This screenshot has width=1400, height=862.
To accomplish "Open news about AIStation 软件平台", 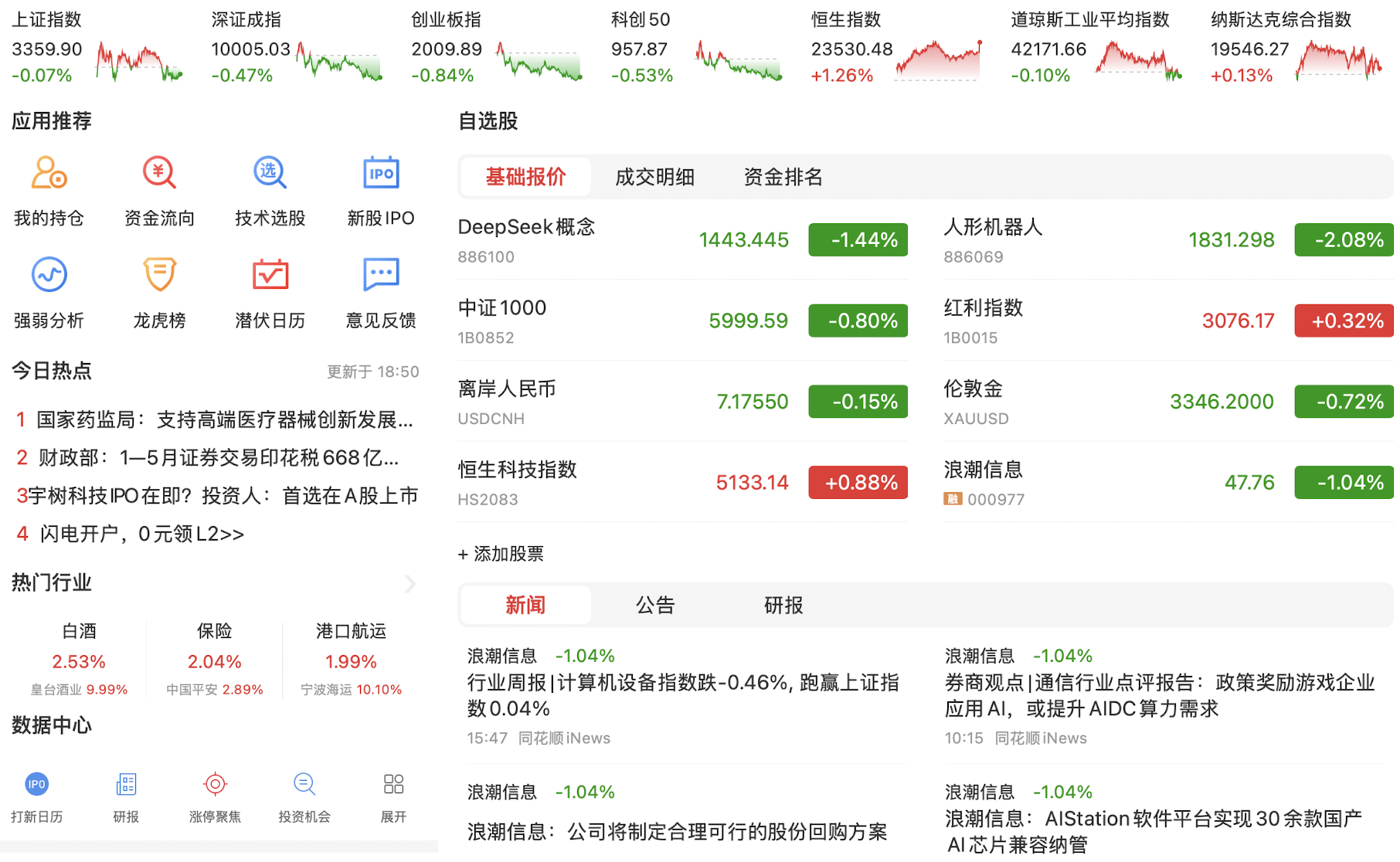I will (x=1153, y=832).
